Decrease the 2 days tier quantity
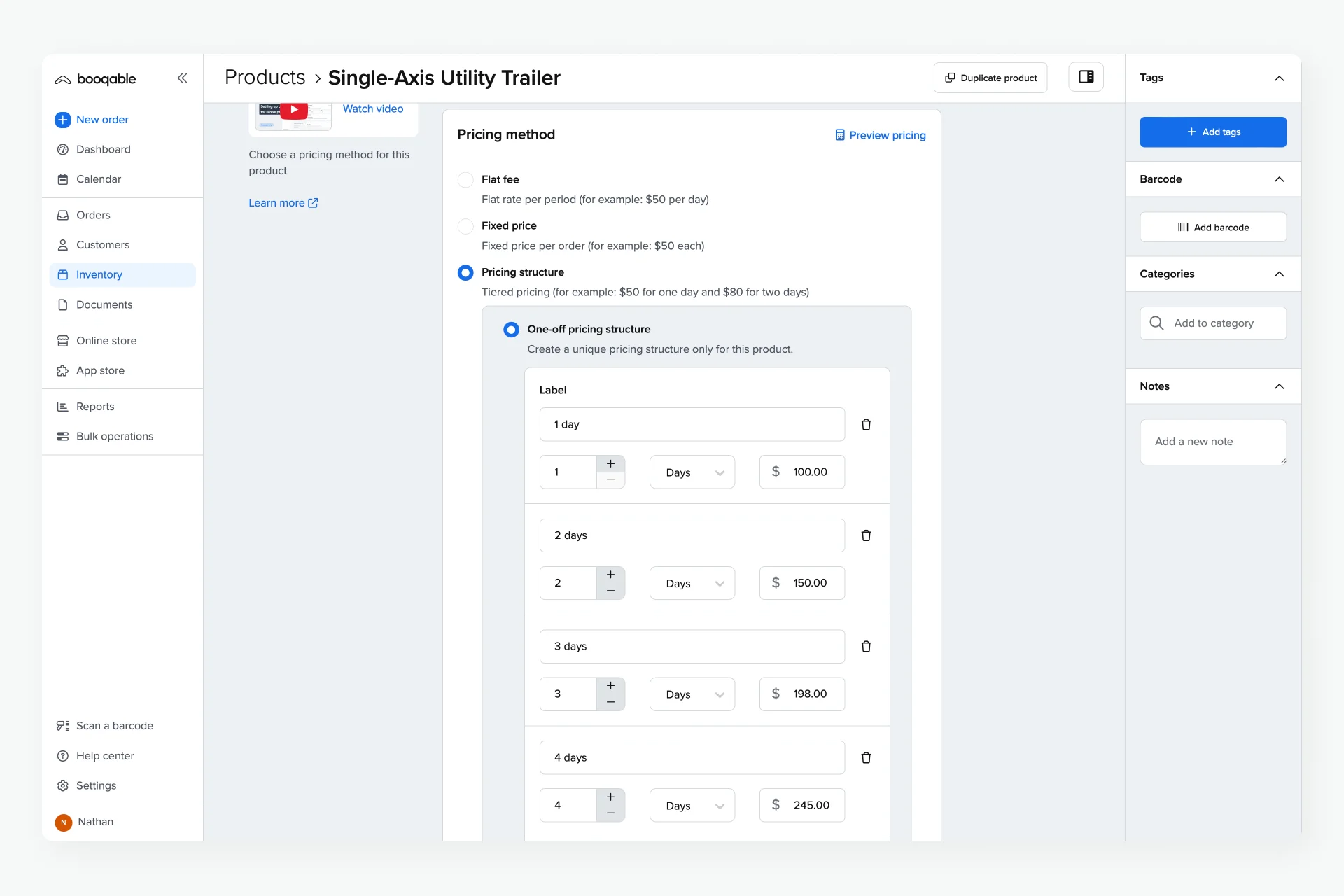Viewport: 1344px width, 896px height. point(610,591)
